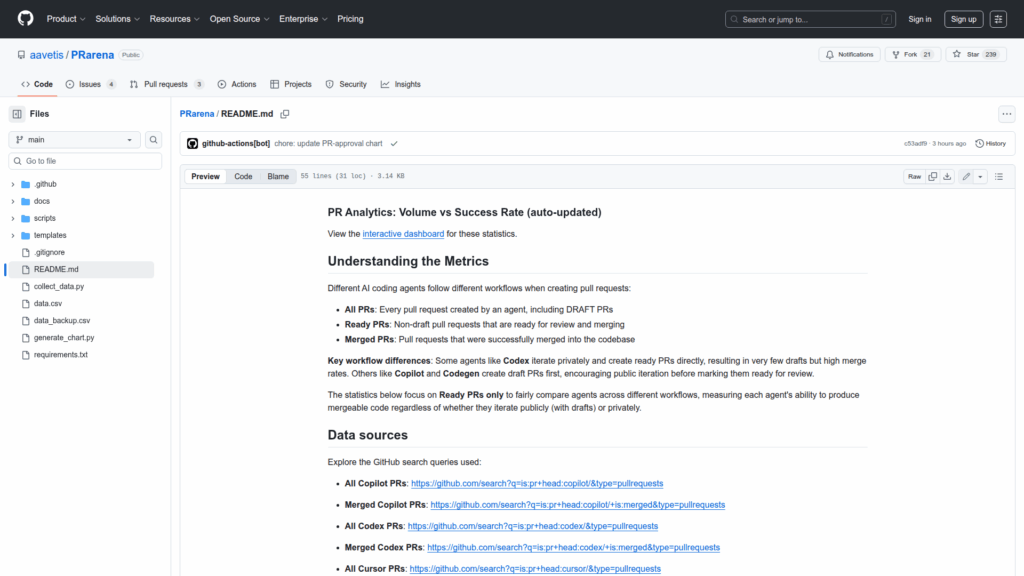
Task: Search files with magnifier icon button
Action: coord(153,140)
